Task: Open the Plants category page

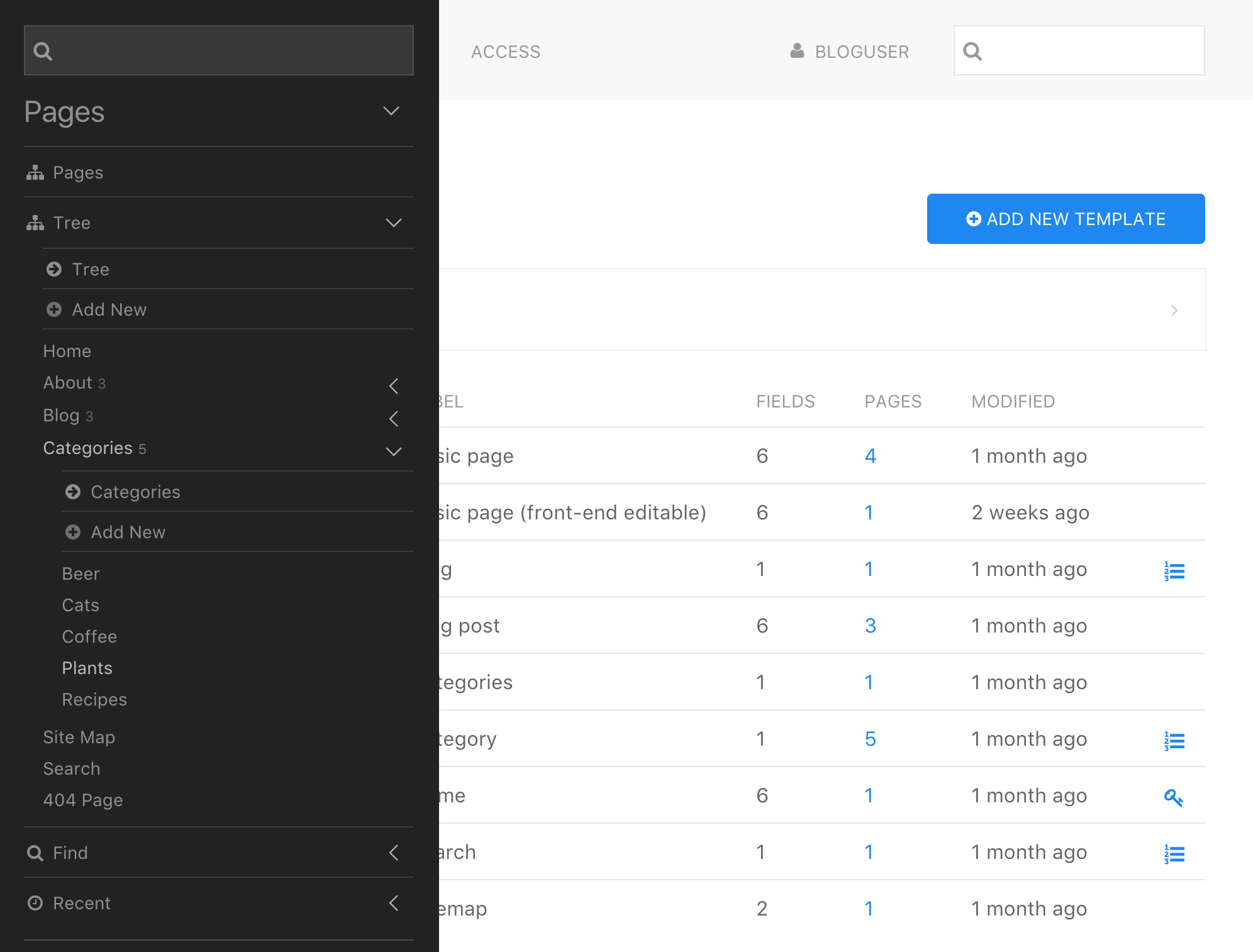Action: pos(87,668)
